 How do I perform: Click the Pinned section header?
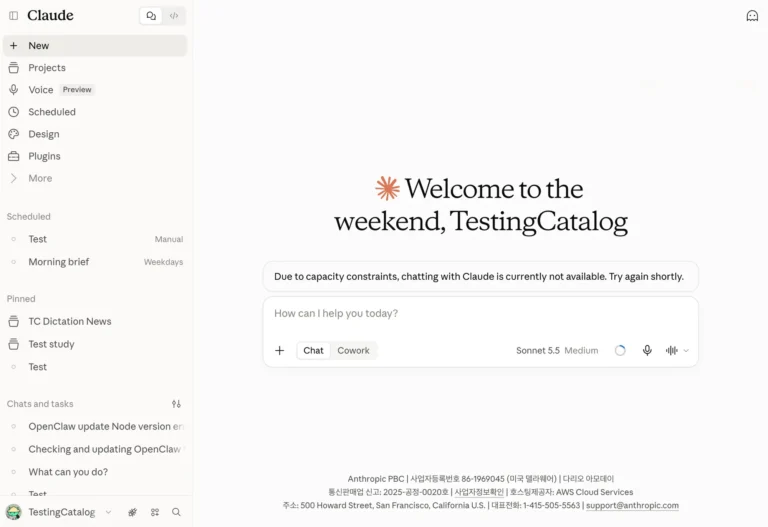[21, 299]
